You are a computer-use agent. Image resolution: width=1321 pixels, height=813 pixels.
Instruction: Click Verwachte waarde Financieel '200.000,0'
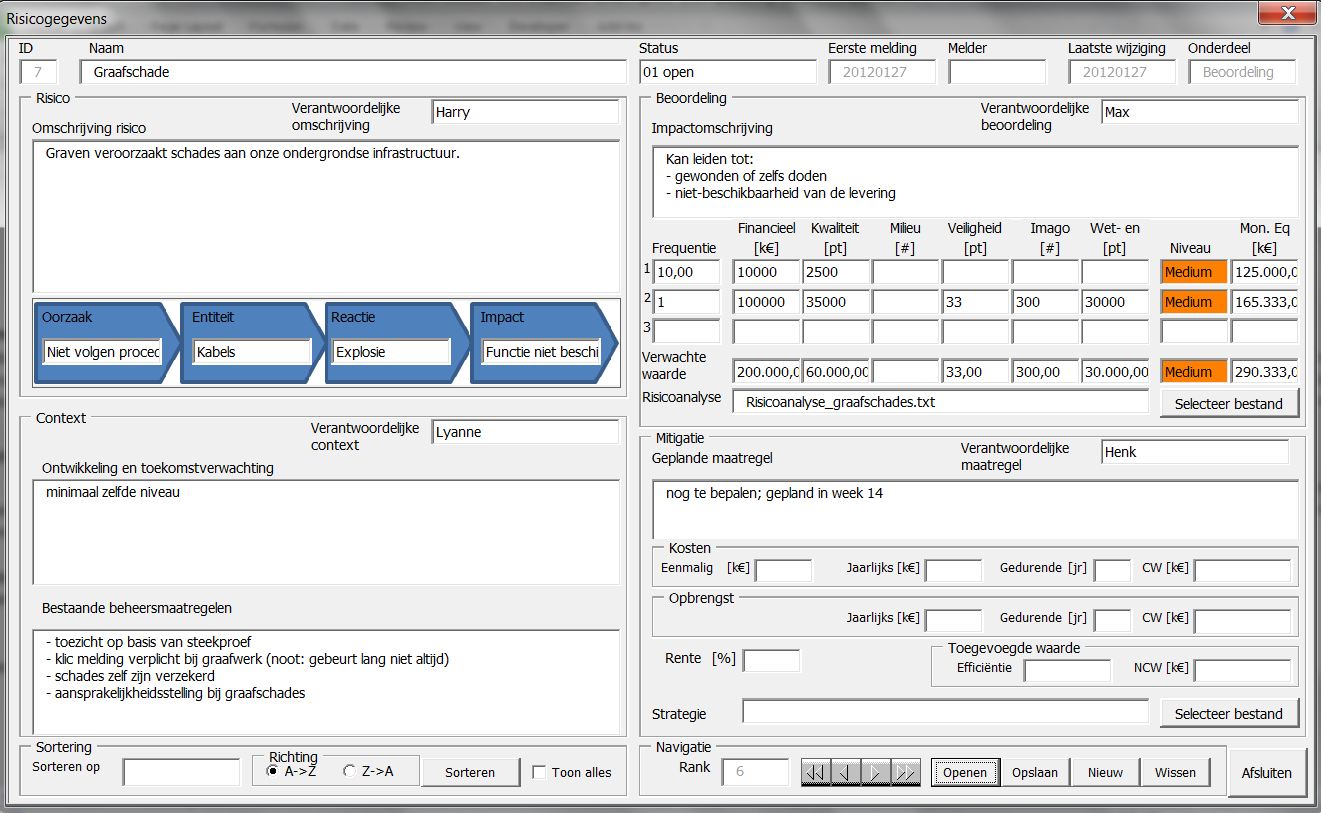(766, 372)
